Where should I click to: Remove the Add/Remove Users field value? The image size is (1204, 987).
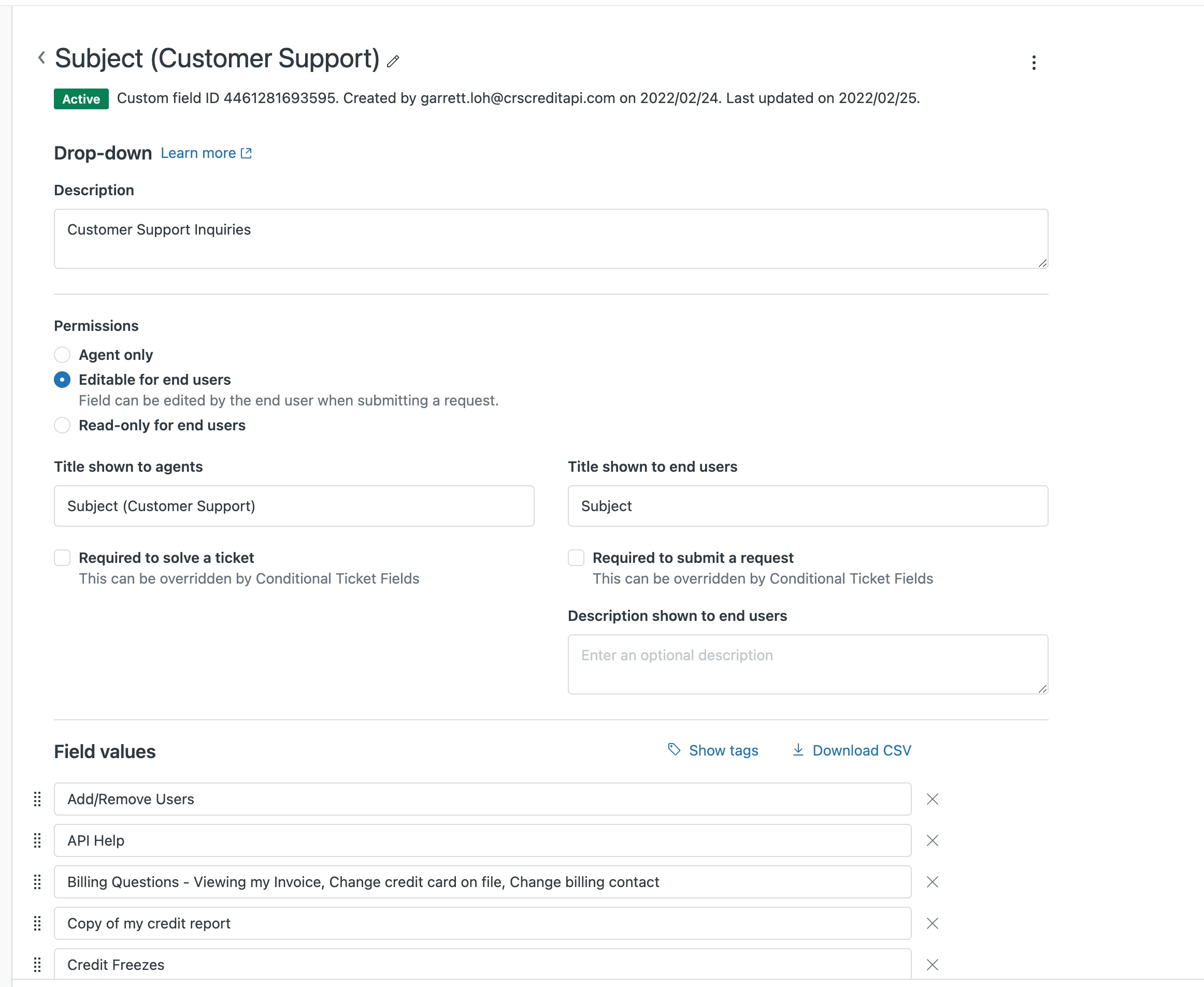pyautogui.click(x=931, y=799)
